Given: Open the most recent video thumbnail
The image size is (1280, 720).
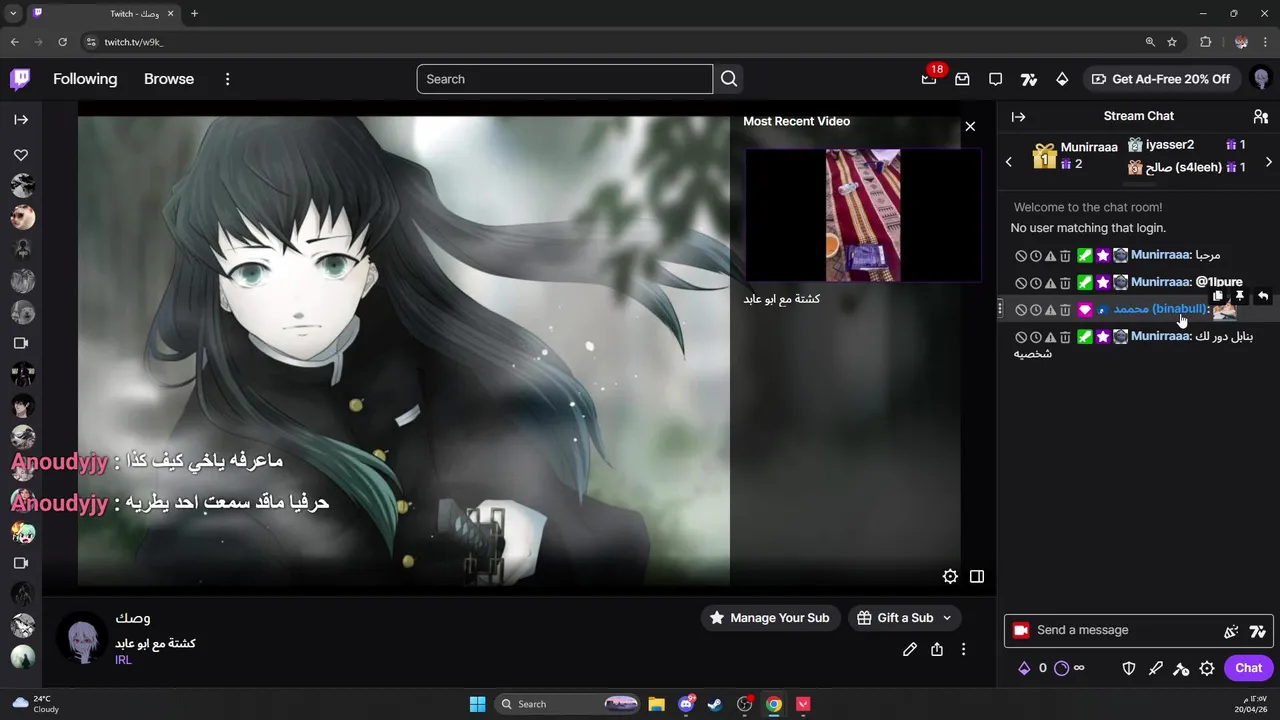Looking at the screenshot, I should 863,215.
